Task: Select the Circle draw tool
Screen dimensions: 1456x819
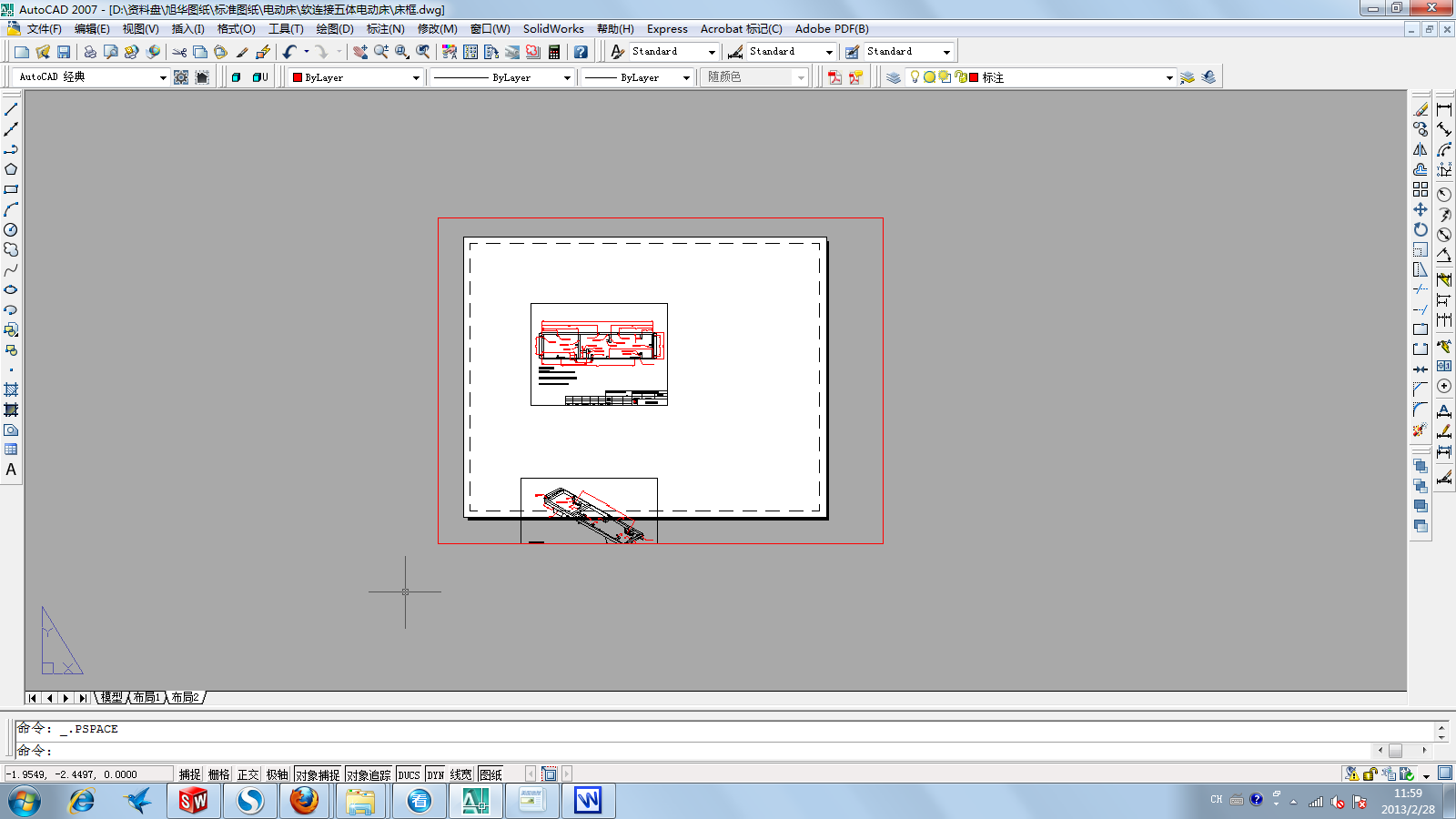Action: click(x=11, y=229)
